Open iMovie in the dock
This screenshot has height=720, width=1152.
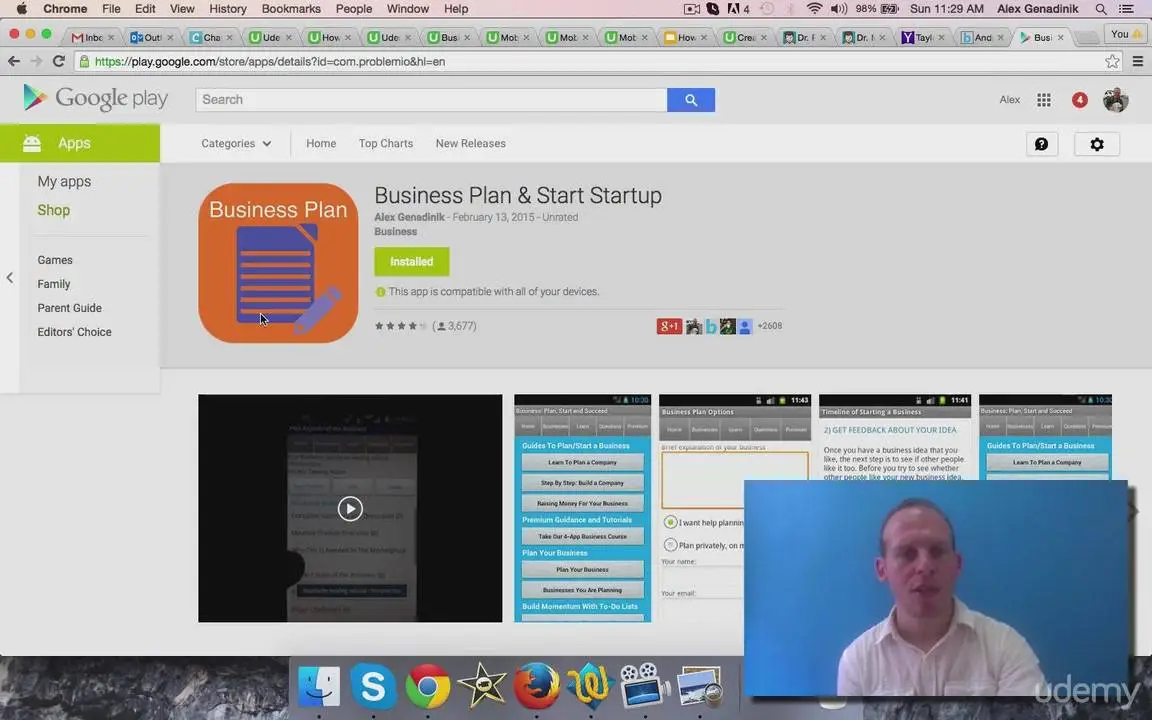coord(482,686)
